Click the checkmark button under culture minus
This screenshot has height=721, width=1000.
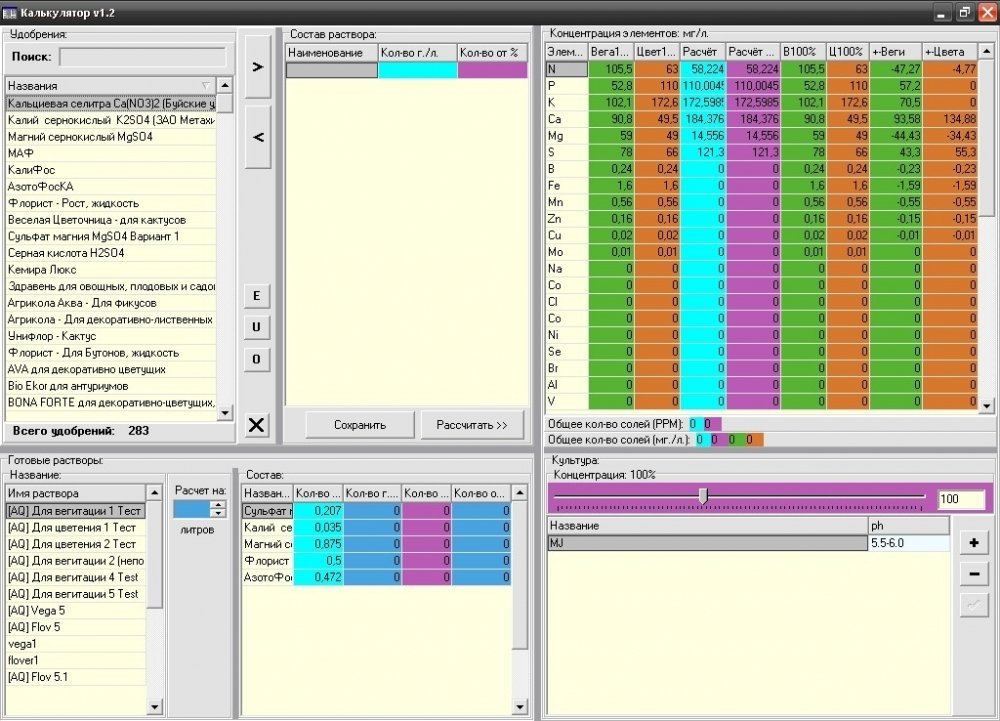point(974,605)
